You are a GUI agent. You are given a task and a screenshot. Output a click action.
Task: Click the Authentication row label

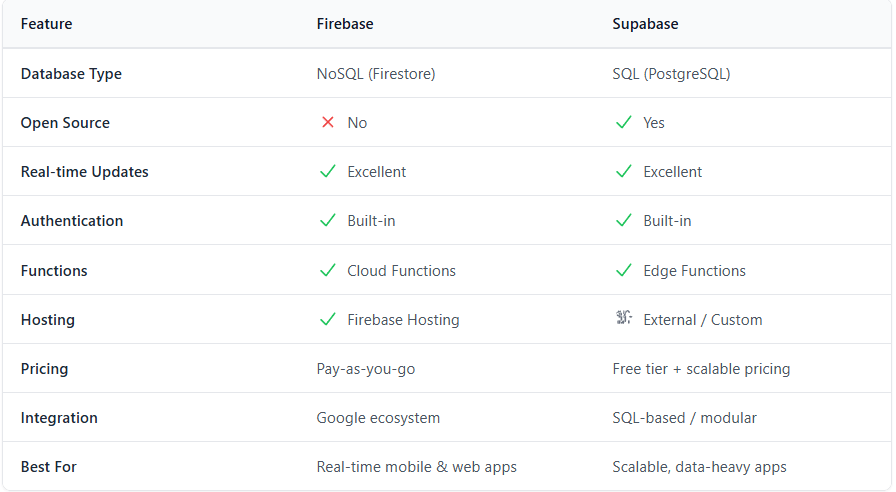(x=71, y=221)
